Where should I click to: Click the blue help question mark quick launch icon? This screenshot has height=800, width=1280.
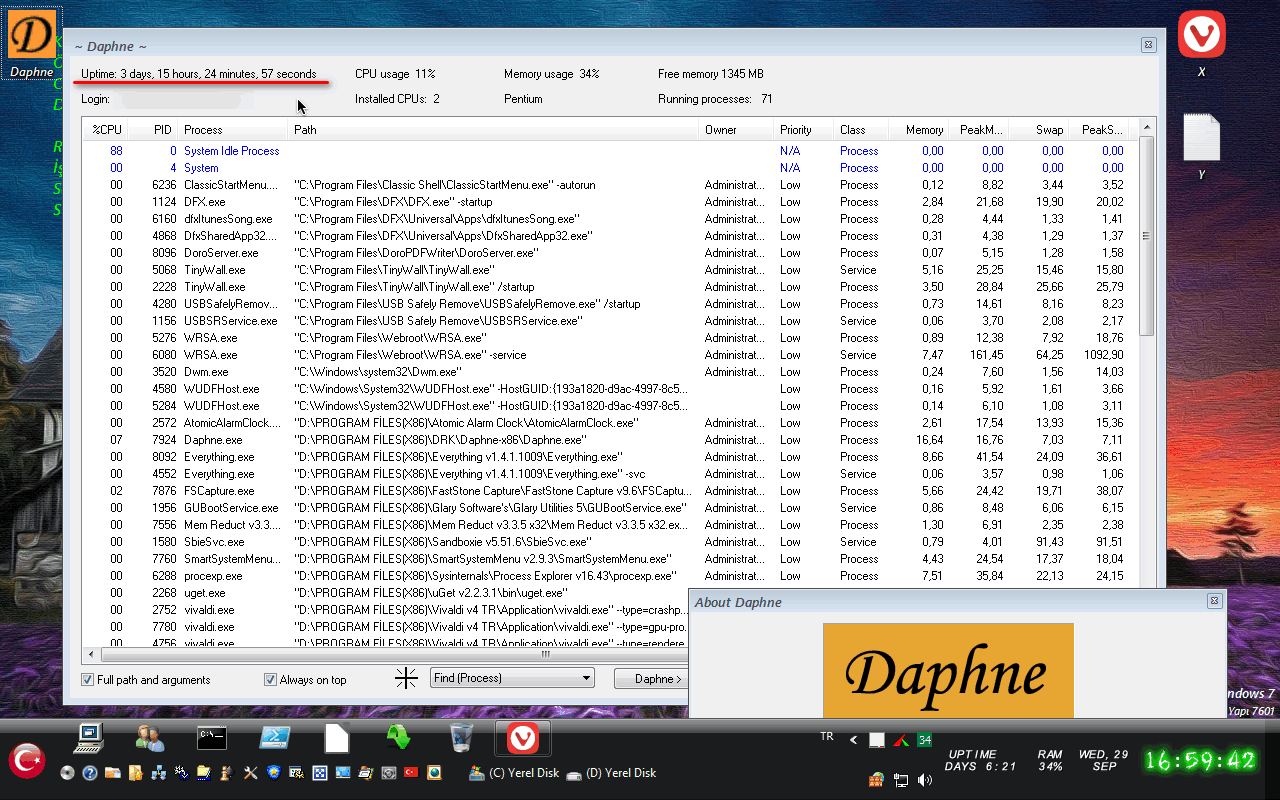tap(90, 773)
